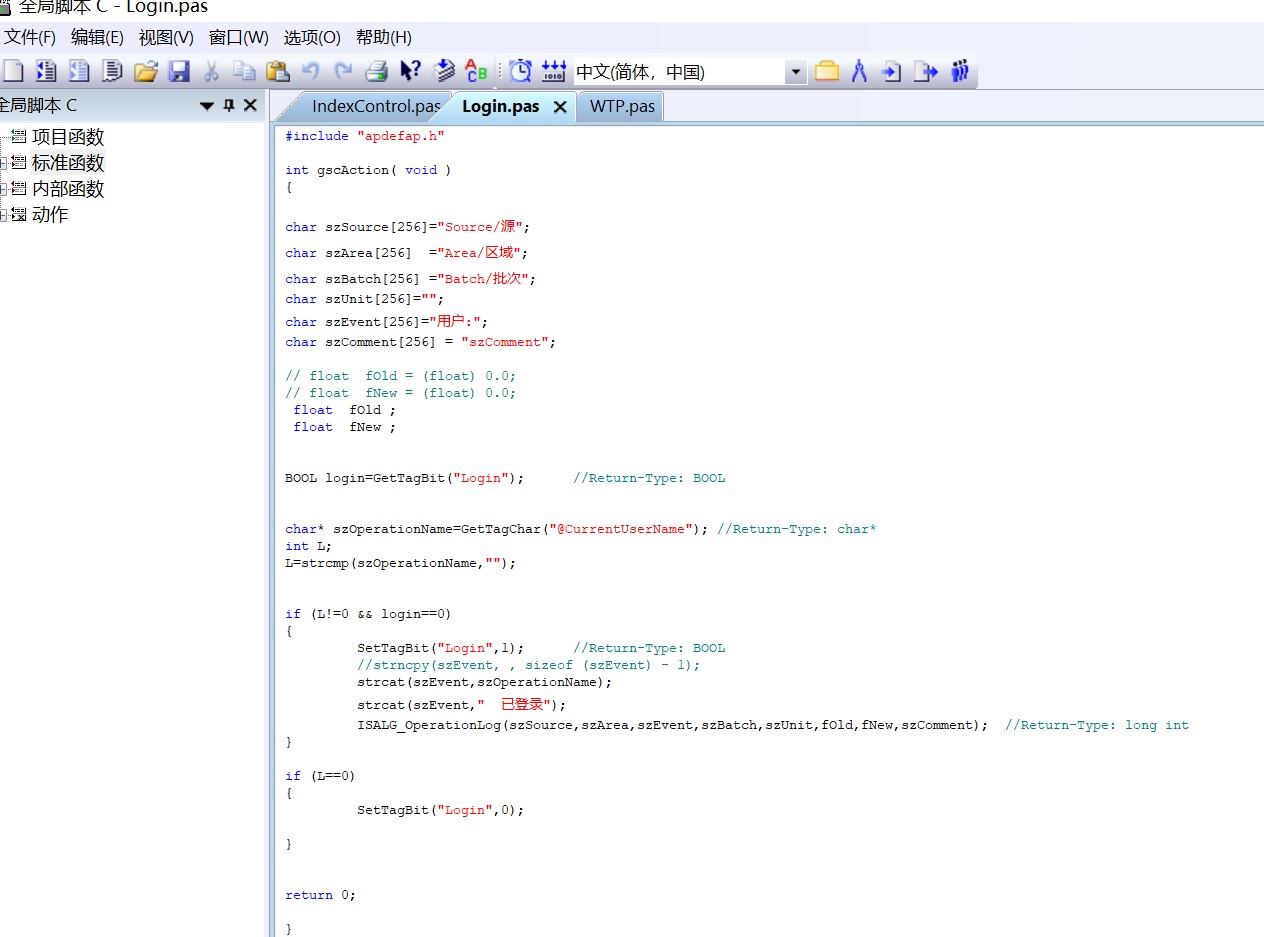
Task: Click the Paste clipboard icon
Action: (278, 71)
